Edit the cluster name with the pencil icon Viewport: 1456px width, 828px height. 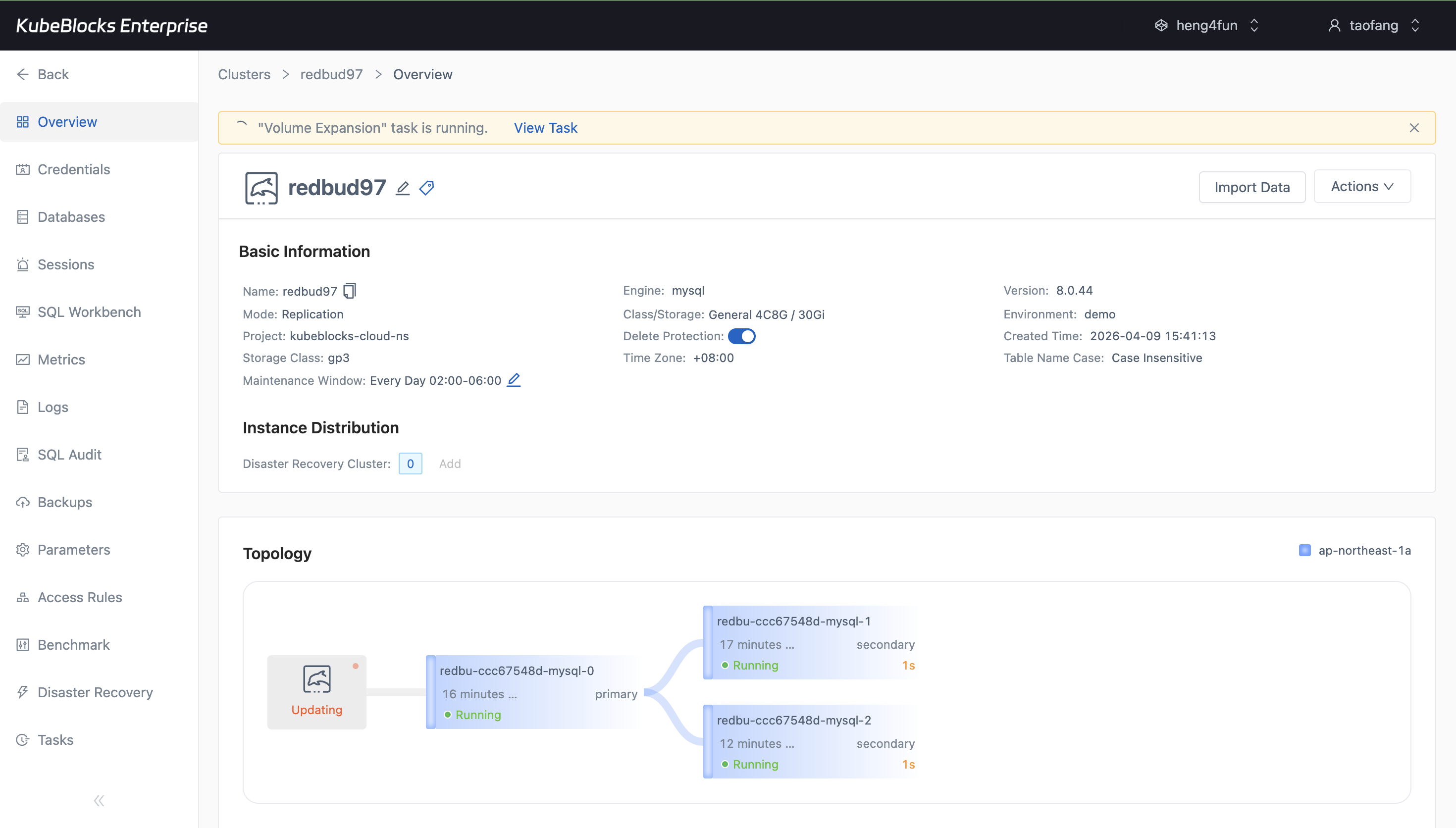pos(402,188)
